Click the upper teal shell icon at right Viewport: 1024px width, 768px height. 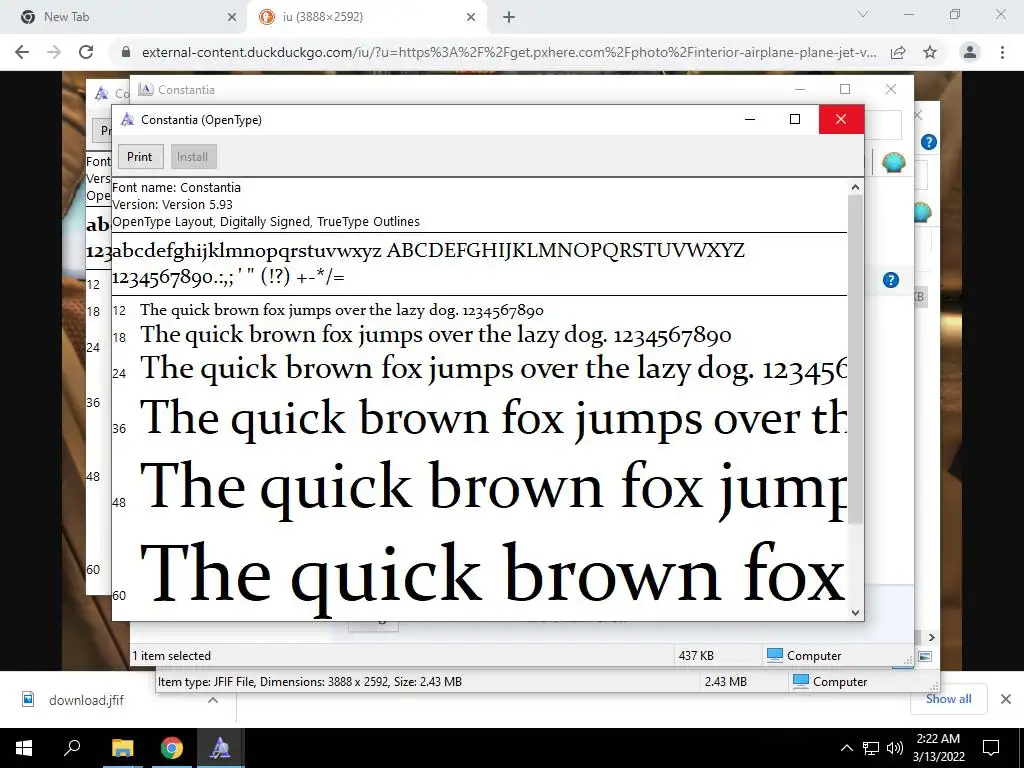893,162
